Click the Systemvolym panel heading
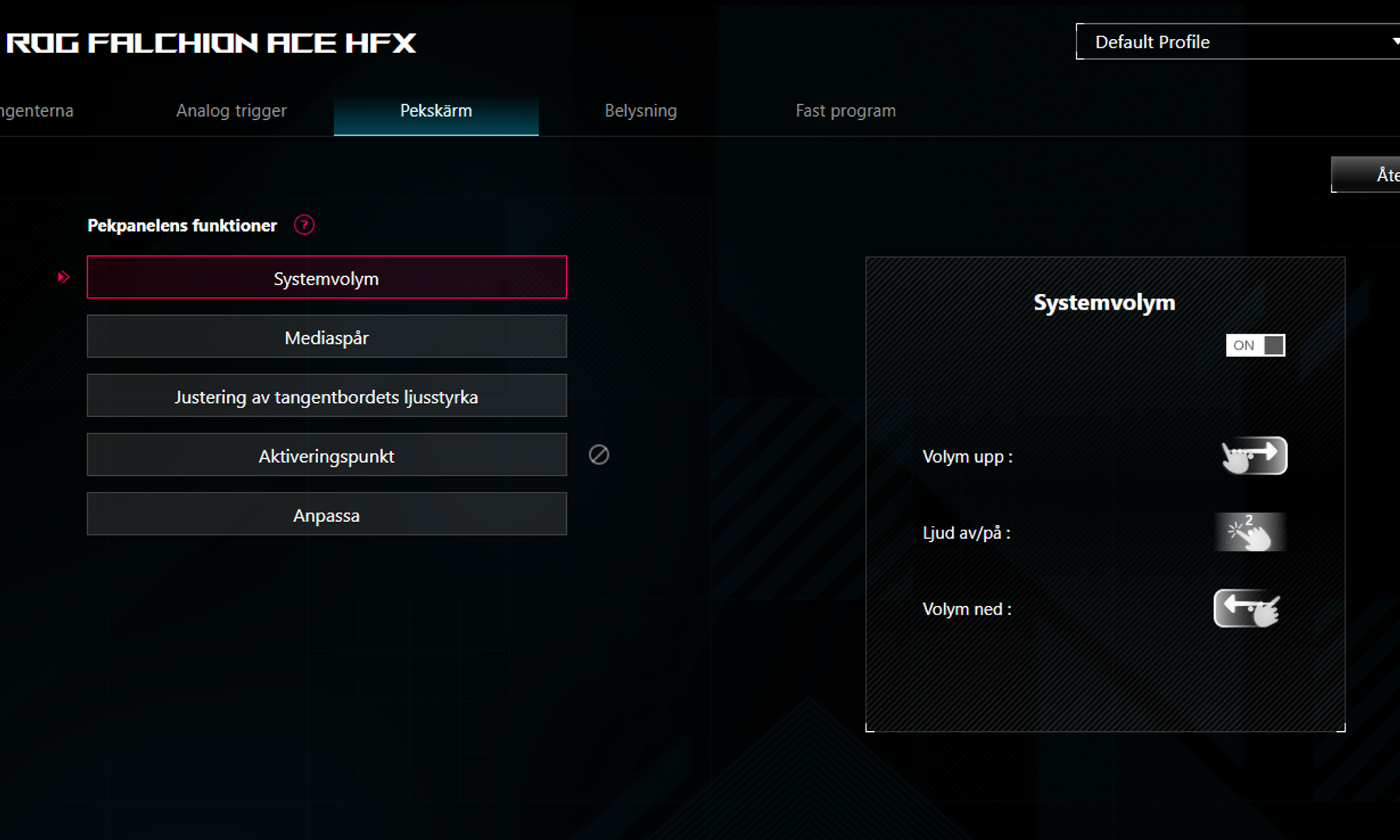1400x840 pixels. point(1104,303)
